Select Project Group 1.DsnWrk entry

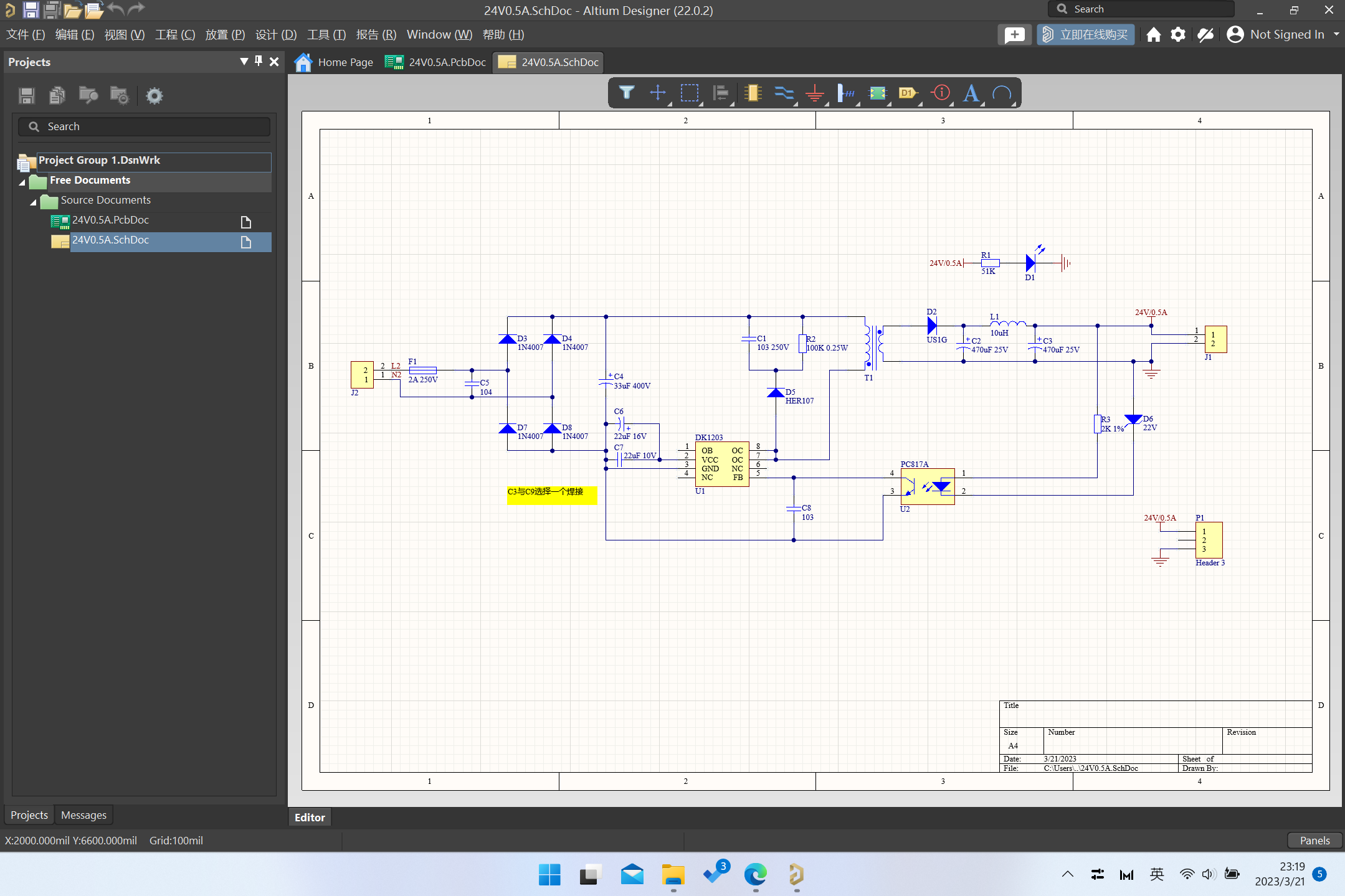(99, 161)
